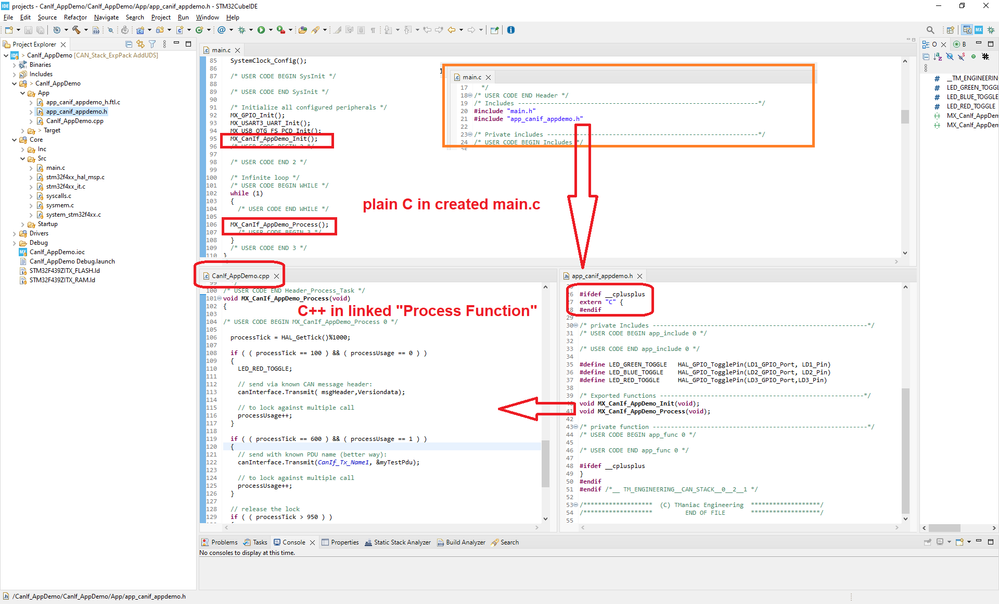This screenshot has width=999, height=604.
Task: Close the CanIf_AppDemo.cpp editor tab
Action: (277, 276)
